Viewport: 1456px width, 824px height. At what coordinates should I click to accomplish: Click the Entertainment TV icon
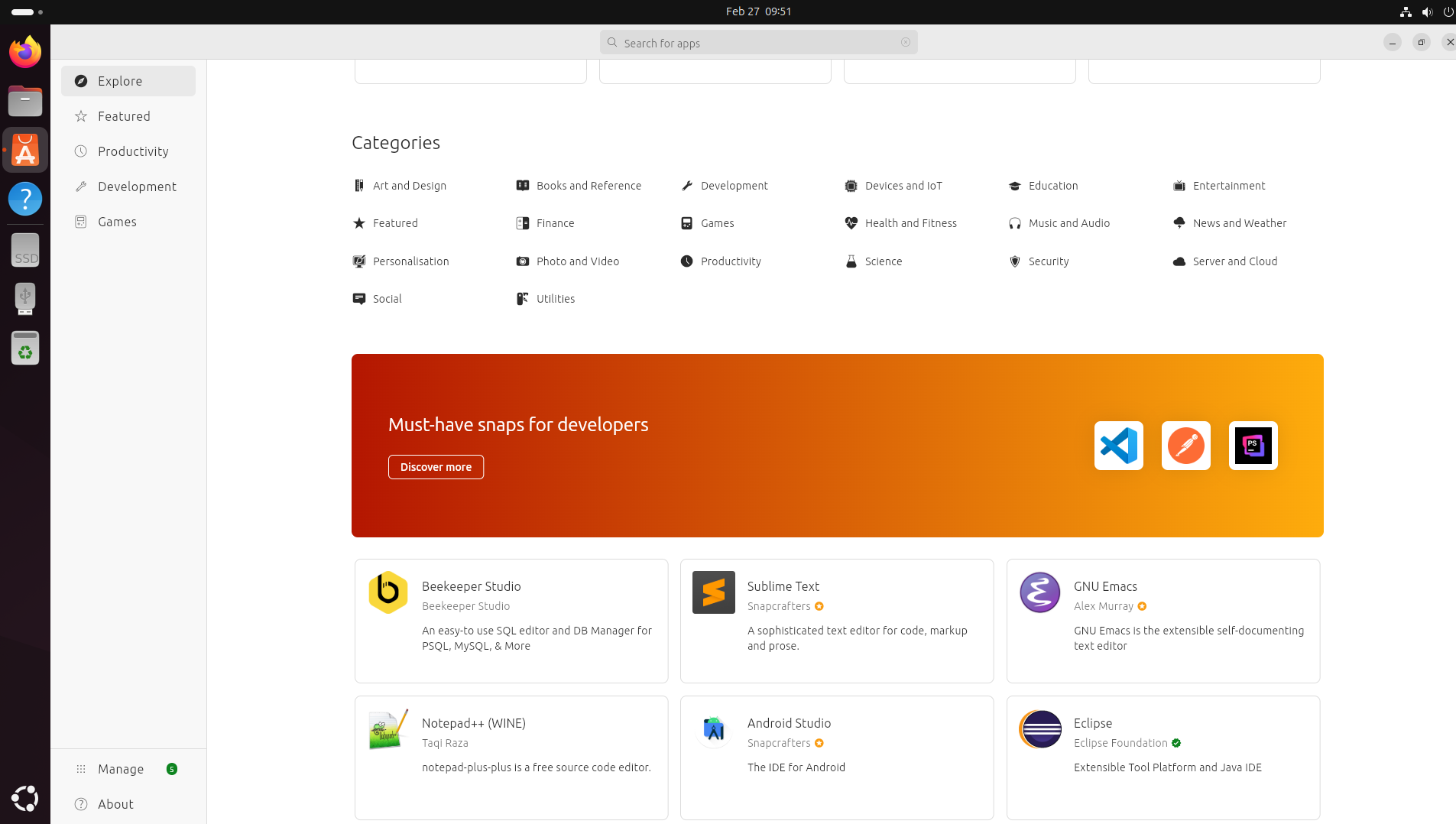tap(1179, 186)
